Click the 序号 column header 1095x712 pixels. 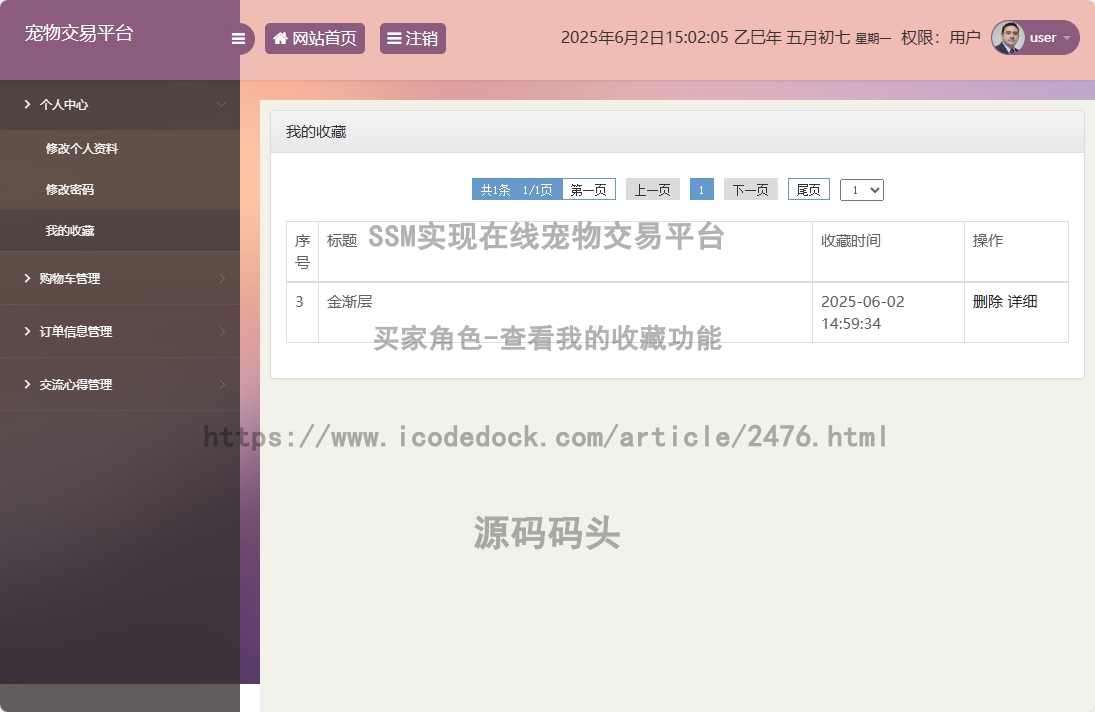[x=302, y=252]
